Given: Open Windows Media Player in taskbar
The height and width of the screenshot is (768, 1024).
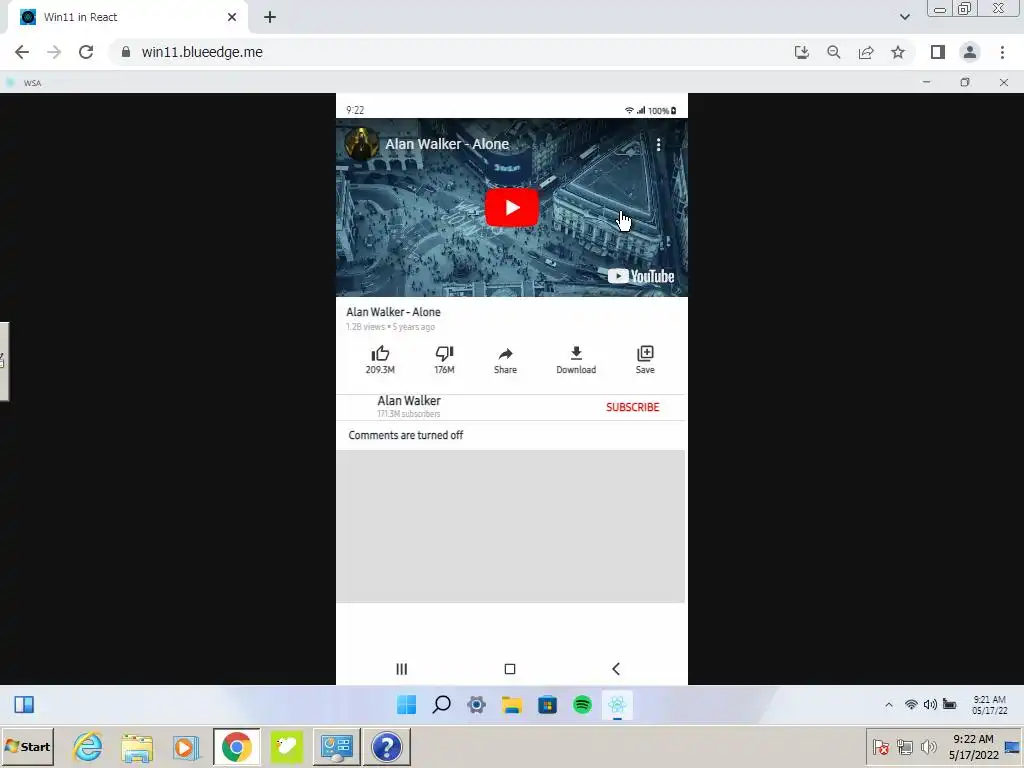Looking at the screenshot, I should [x=186, y=747].
